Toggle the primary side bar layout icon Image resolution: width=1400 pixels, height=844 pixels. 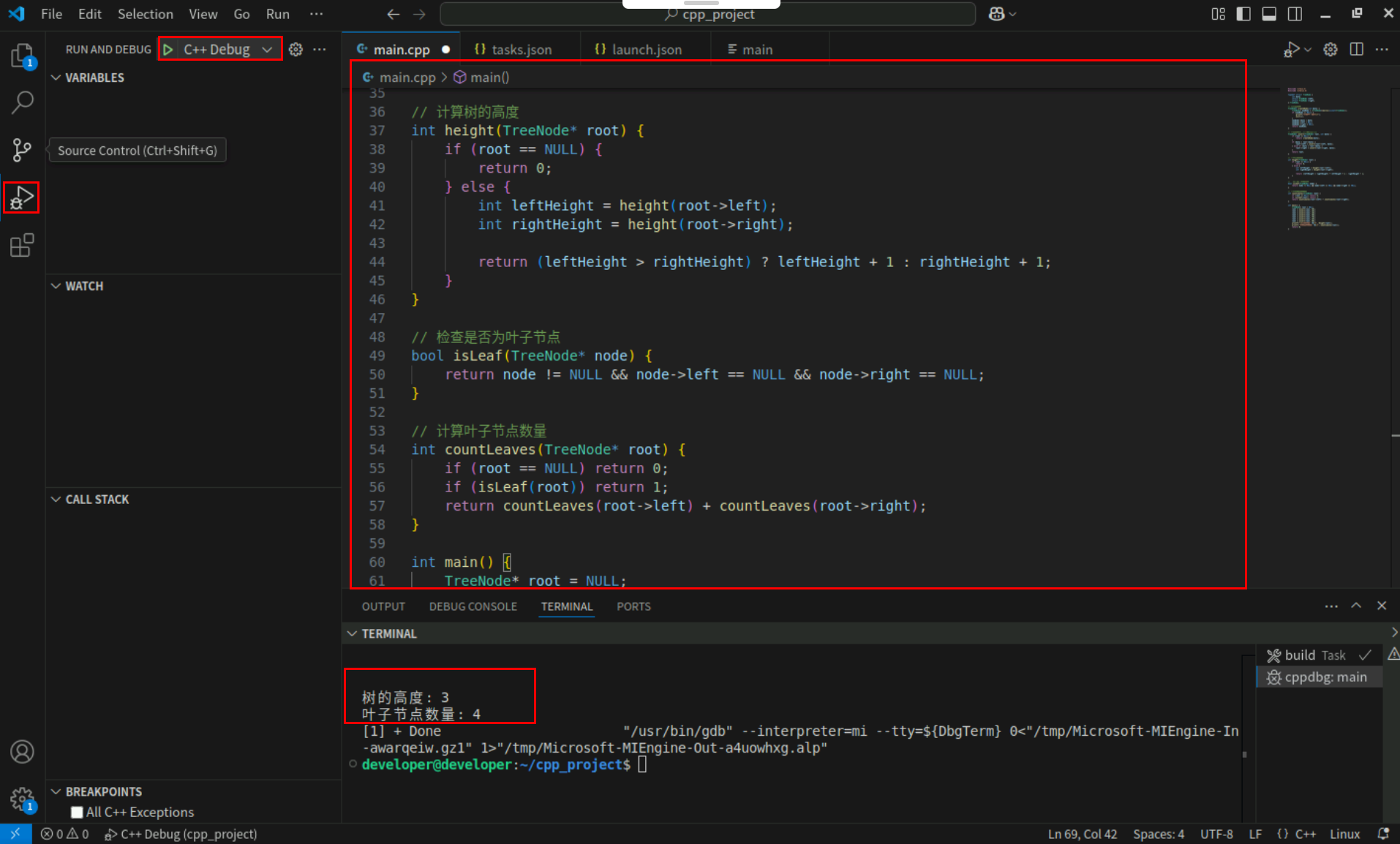coord(1243,14)
